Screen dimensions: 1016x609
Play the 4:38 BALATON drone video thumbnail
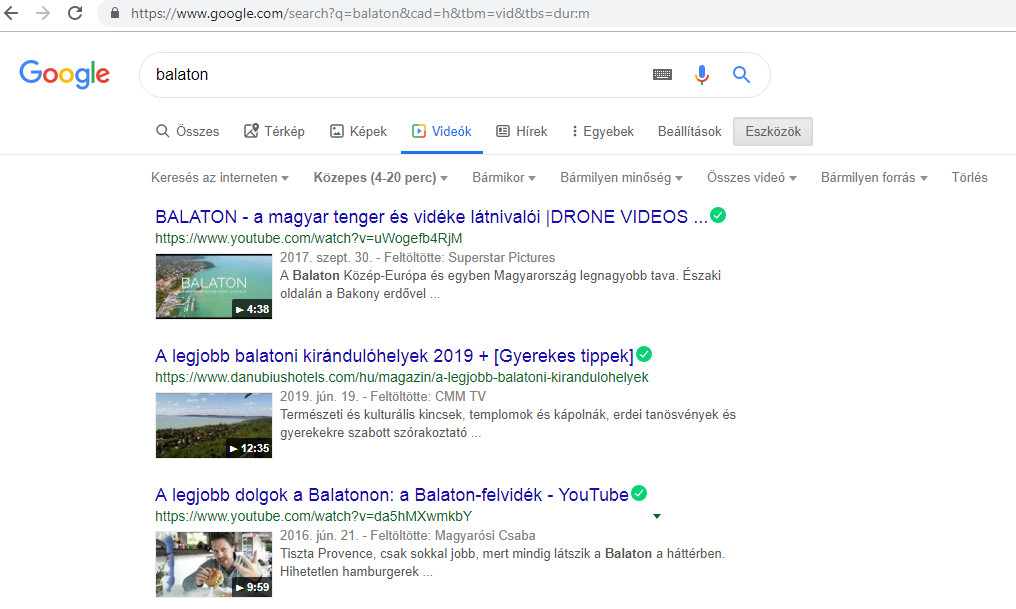point(214,286)
